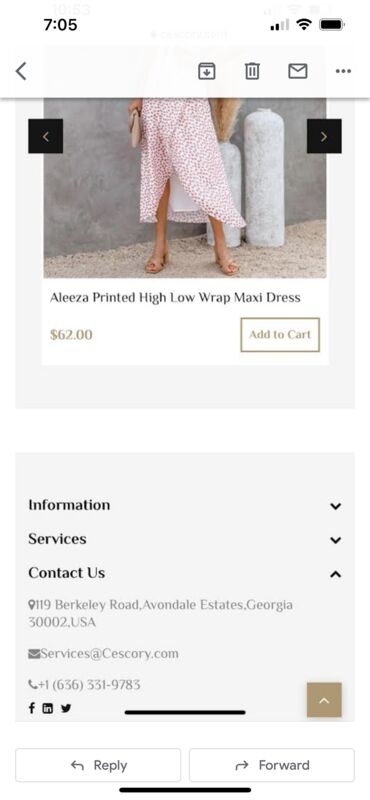
Task: Tap the gold scroll-to-top button
Action: coord(324,700)
